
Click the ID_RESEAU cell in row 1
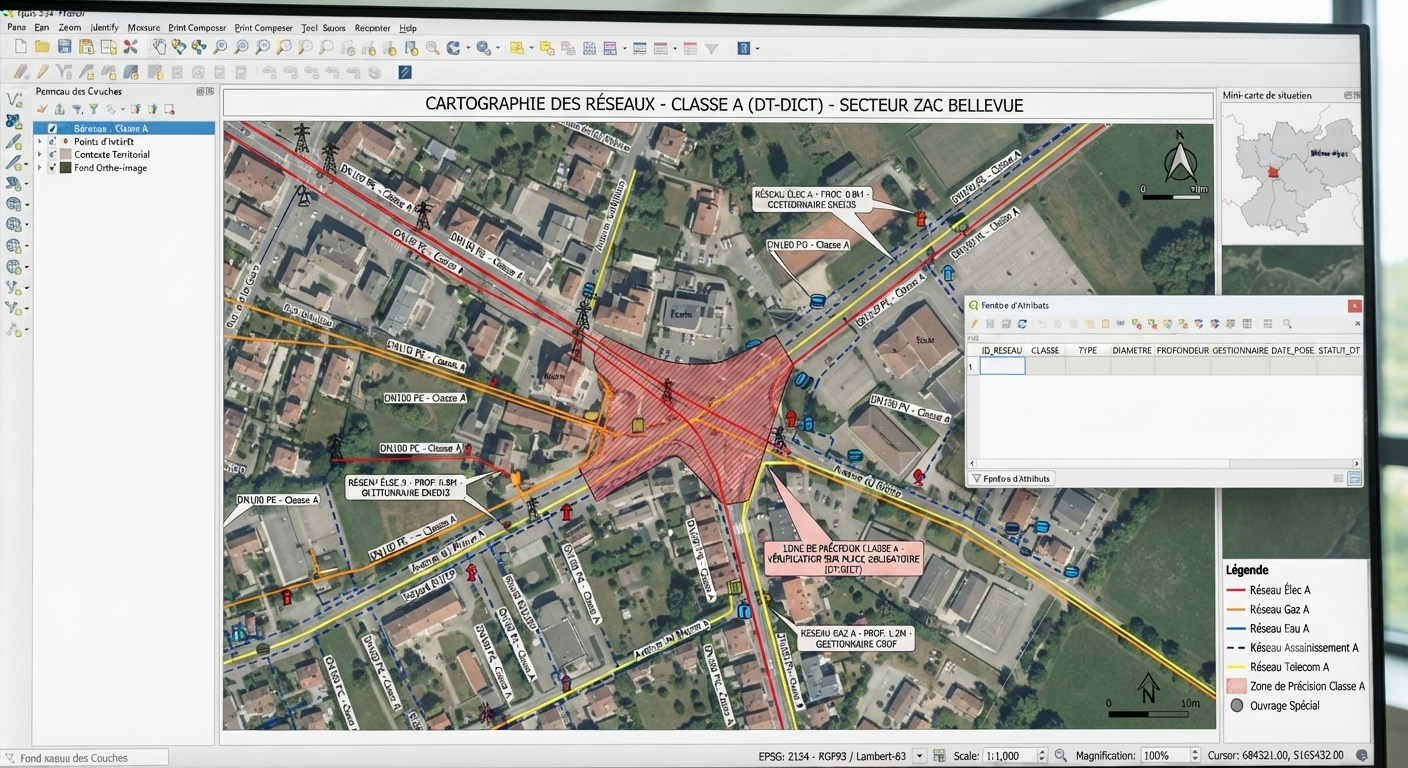click(1002, 366)
